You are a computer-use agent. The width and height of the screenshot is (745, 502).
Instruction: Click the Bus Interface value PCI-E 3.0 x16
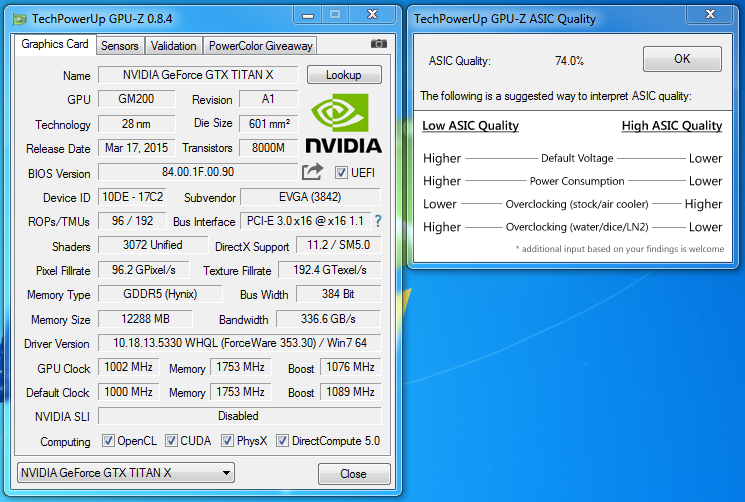click(x=305, y=221)
